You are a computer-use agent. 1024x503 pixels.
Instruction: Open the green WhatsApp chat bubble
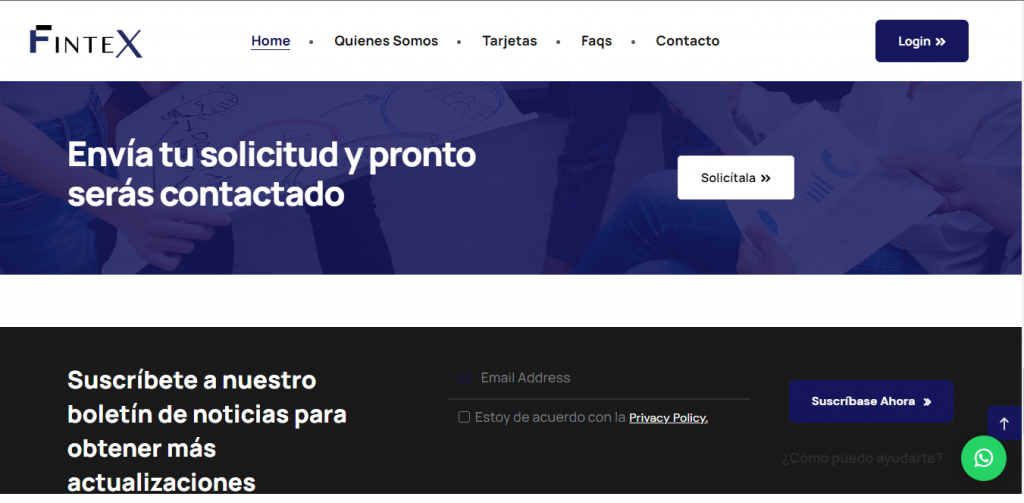click(x=983, y=458)
